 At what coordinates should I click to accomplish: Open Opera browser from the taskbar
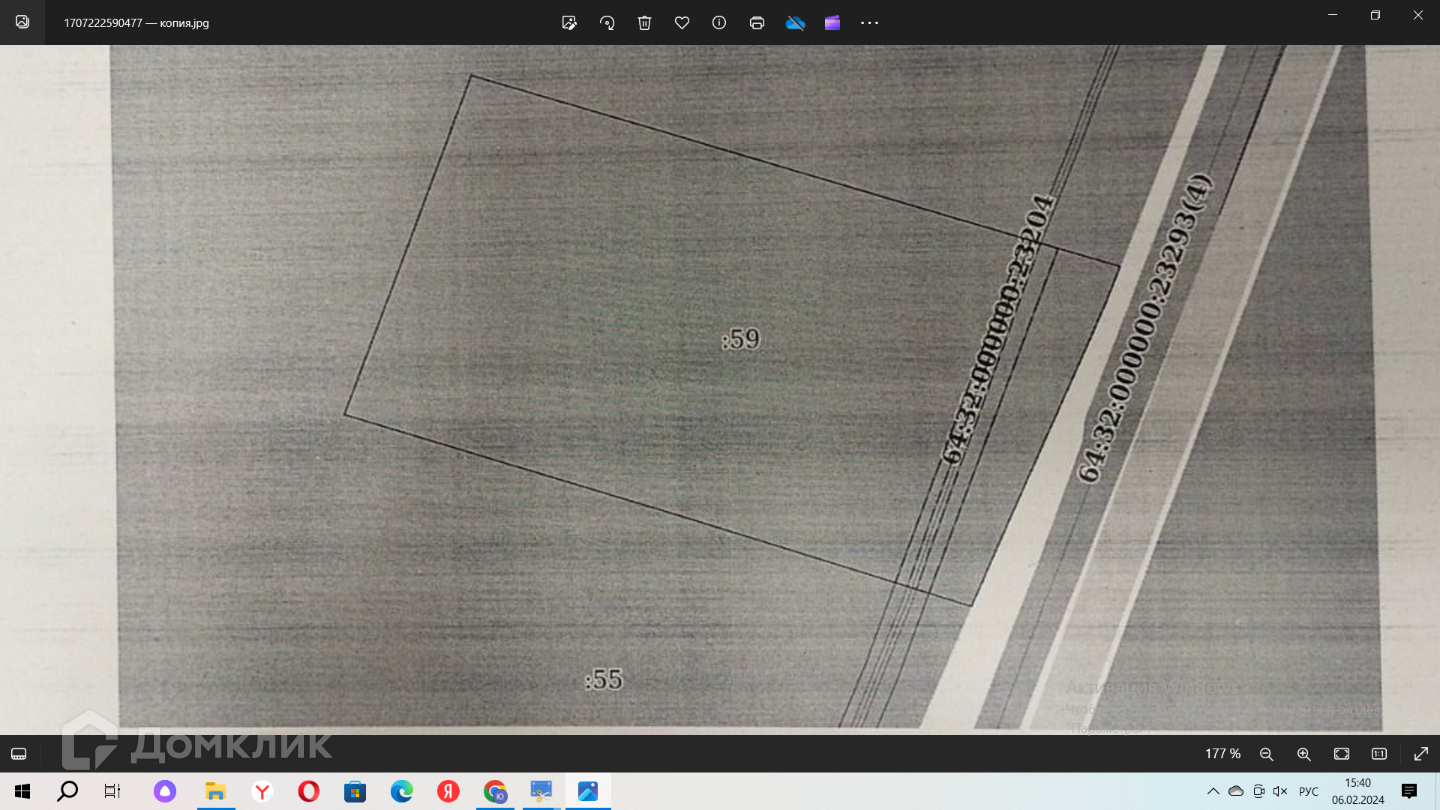tap(309, 792)
